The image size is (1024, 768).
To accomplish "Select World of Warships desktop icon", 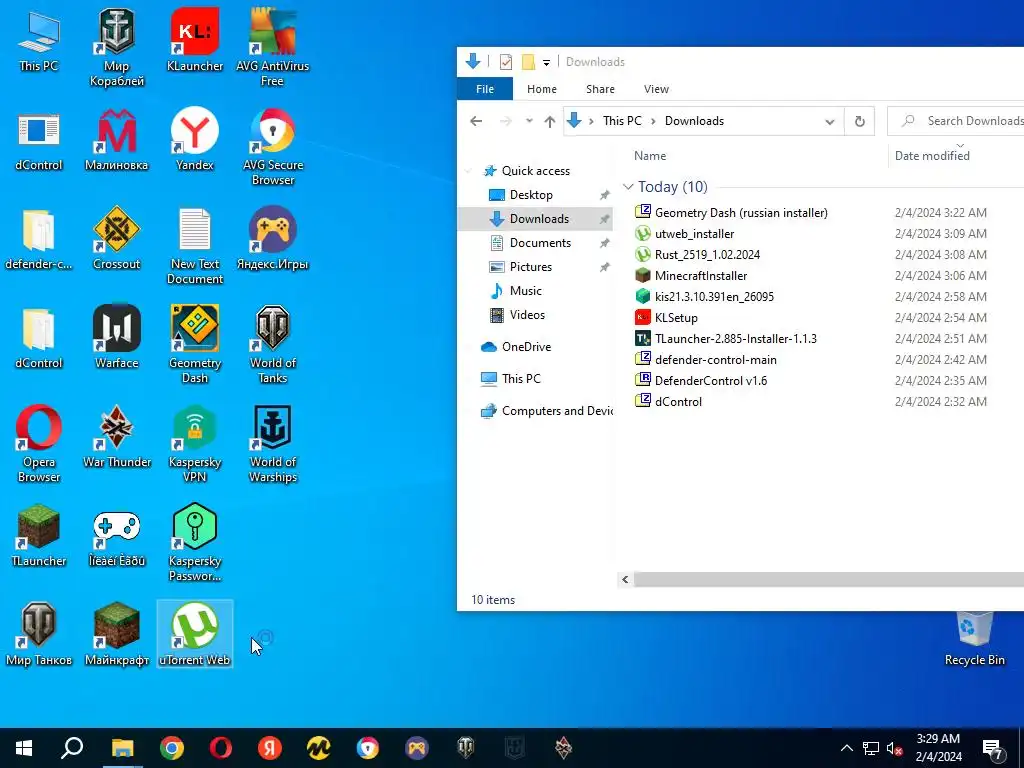I will click(x=272, y=444).
